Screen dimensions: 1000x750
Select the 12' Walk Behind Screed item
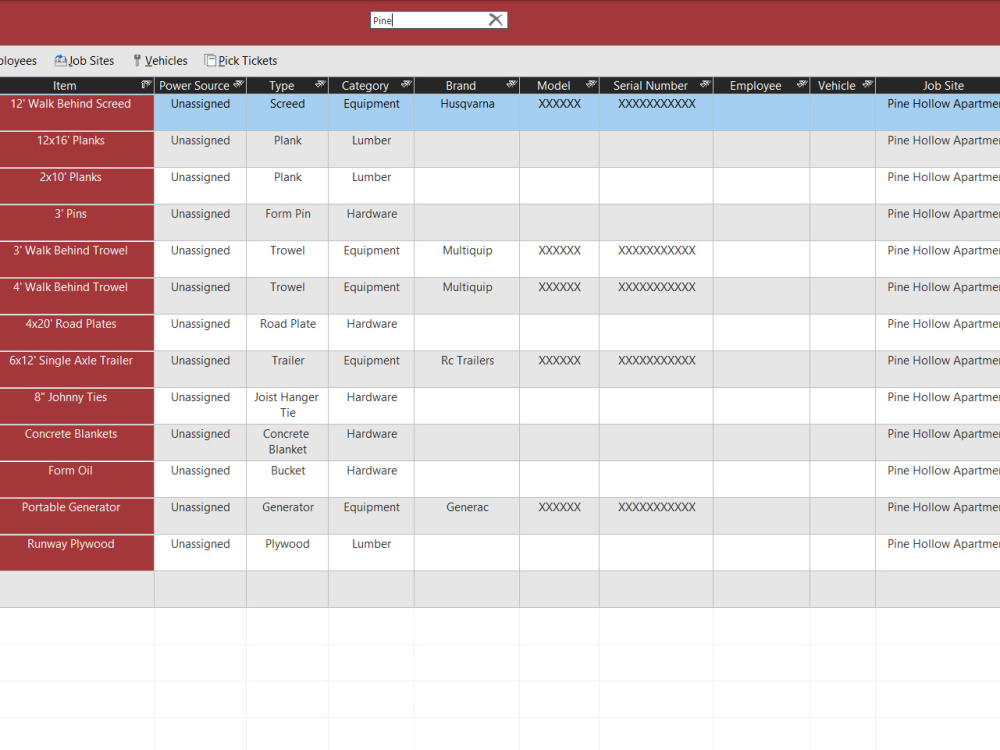click(x=77, y=112)
